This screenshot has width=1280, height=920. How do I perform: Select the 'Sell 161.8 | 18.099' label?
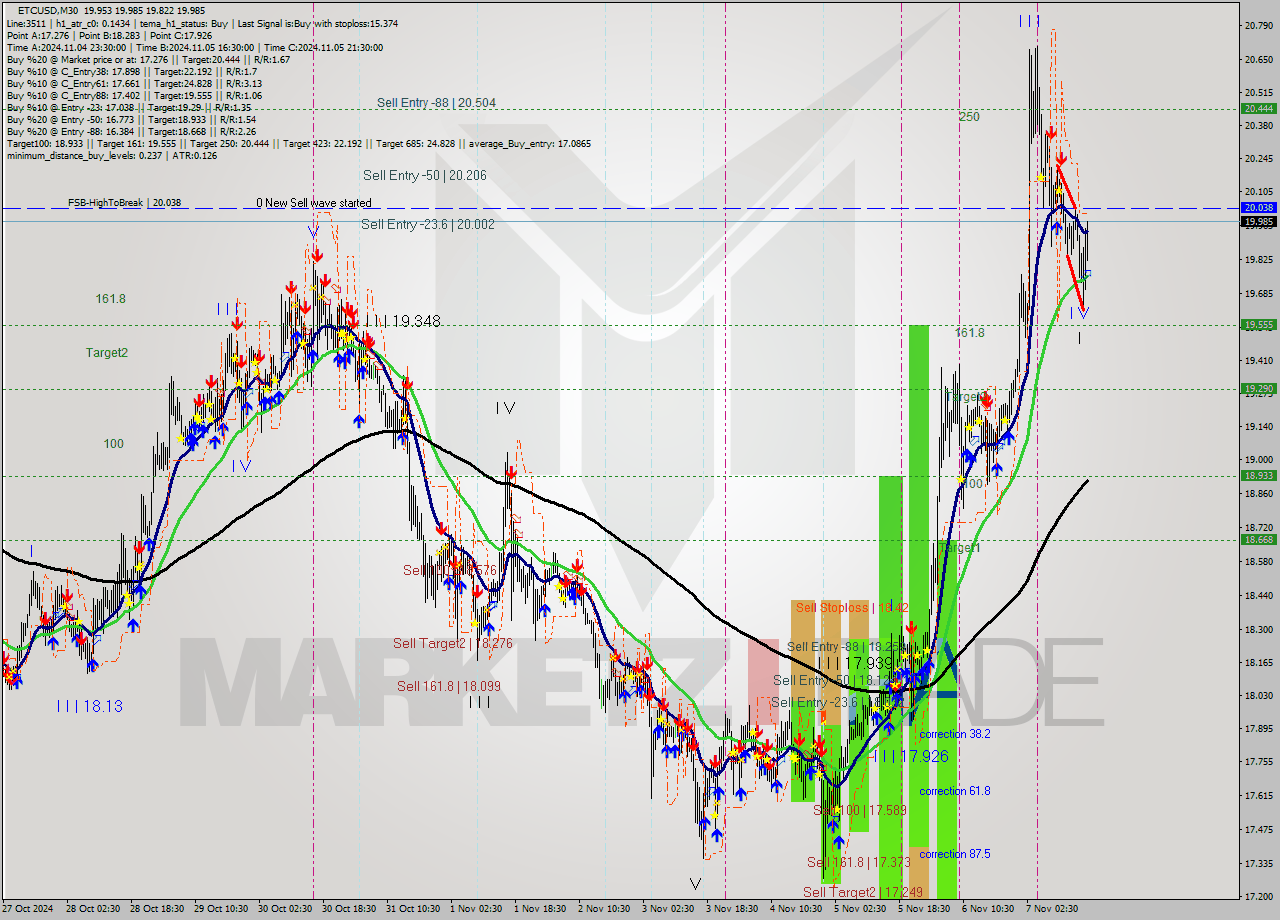click(x=449, y=686)
